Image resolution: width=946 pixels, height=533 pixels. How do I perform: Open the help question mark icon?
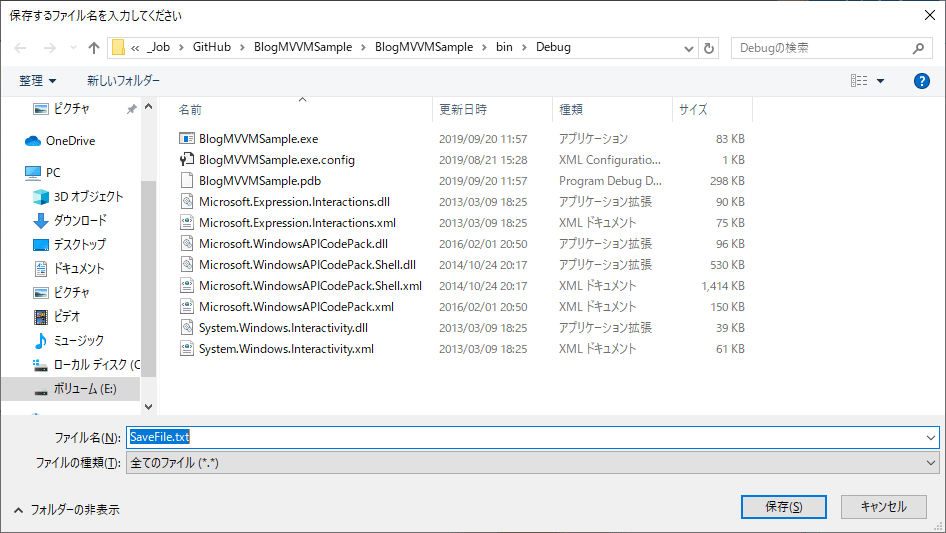coord(921,81)
